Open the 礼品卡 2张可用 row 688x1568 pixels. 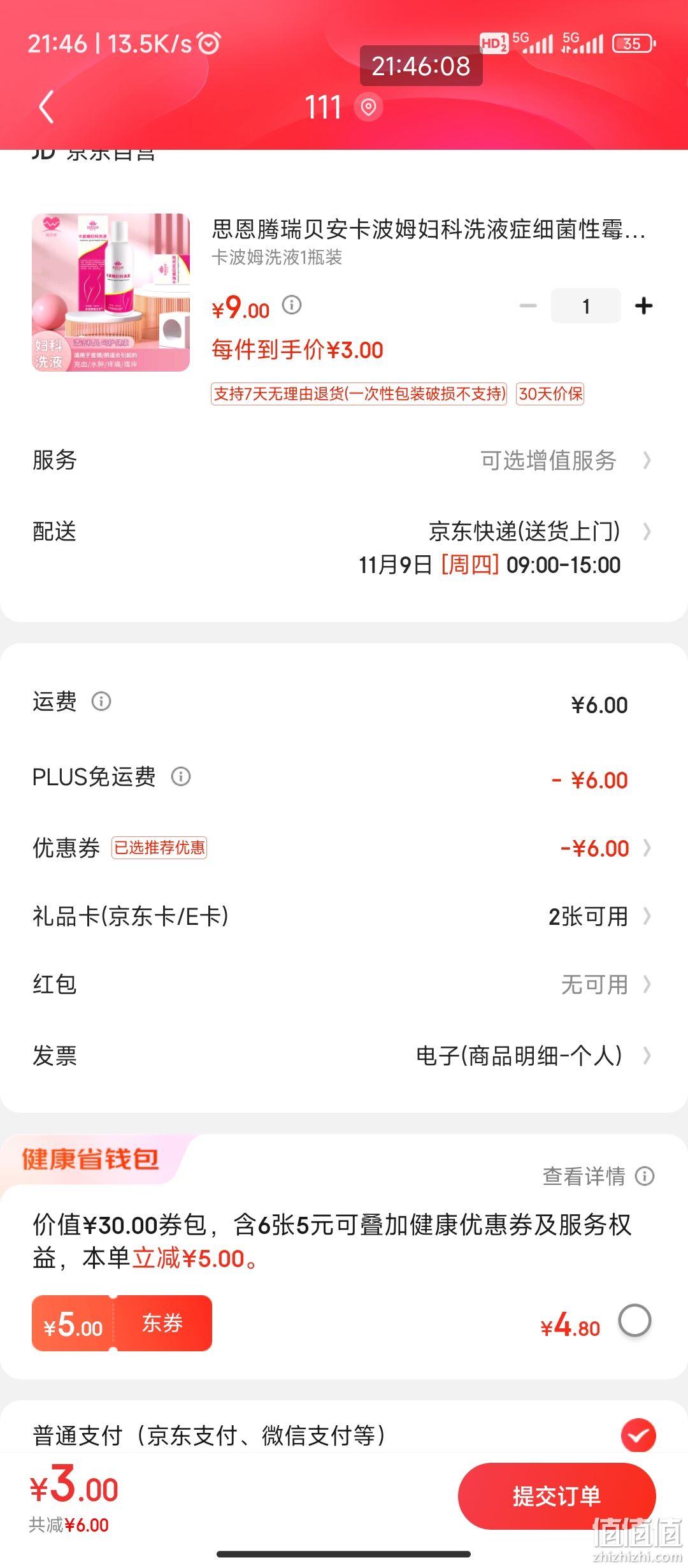pyautogui.click(x=344, y=917)
